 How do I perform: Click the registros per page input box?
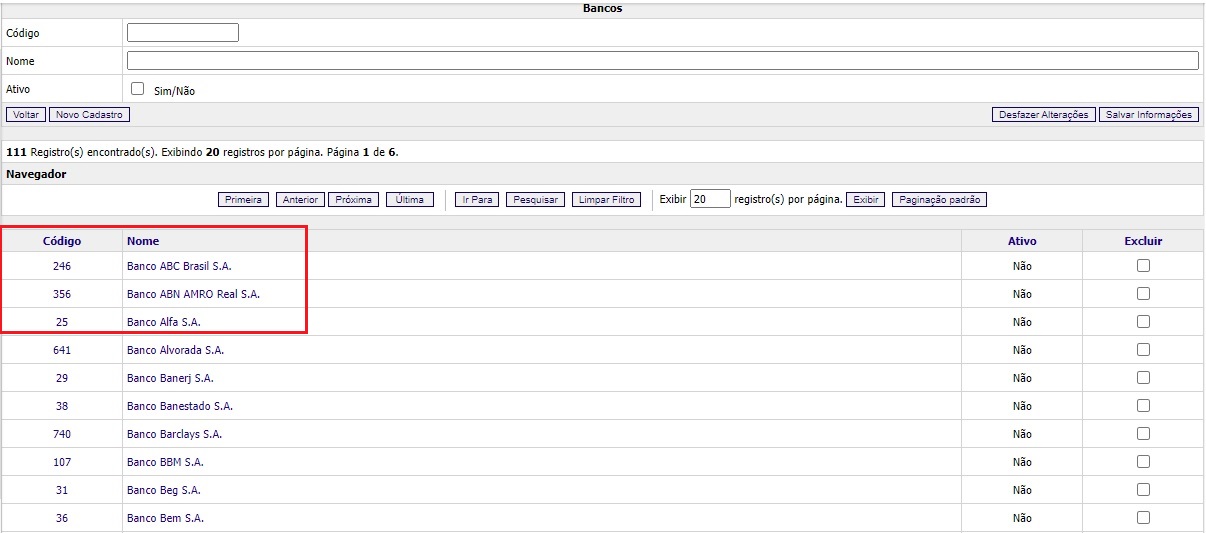710,199
